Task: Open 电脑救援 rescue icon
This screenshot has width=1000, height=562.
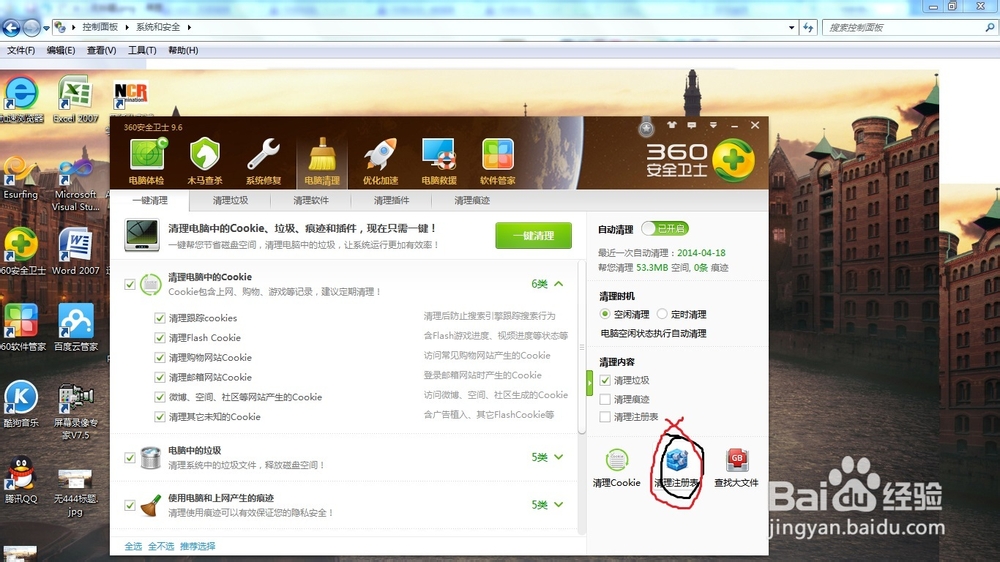Action: tap(439, 161)
